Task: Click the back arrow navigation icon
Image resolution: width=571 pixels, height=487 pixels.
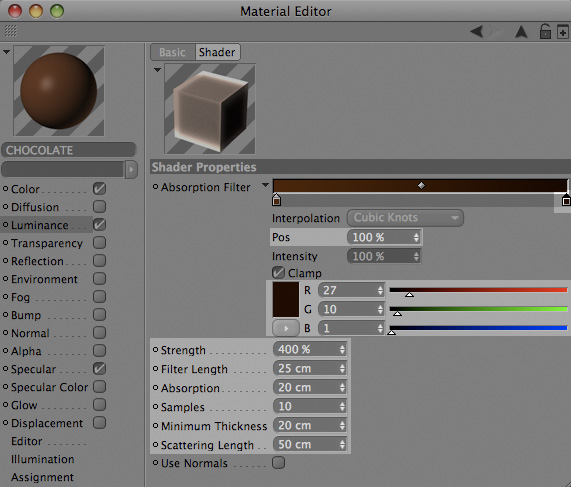Action: tap(477, 31)
